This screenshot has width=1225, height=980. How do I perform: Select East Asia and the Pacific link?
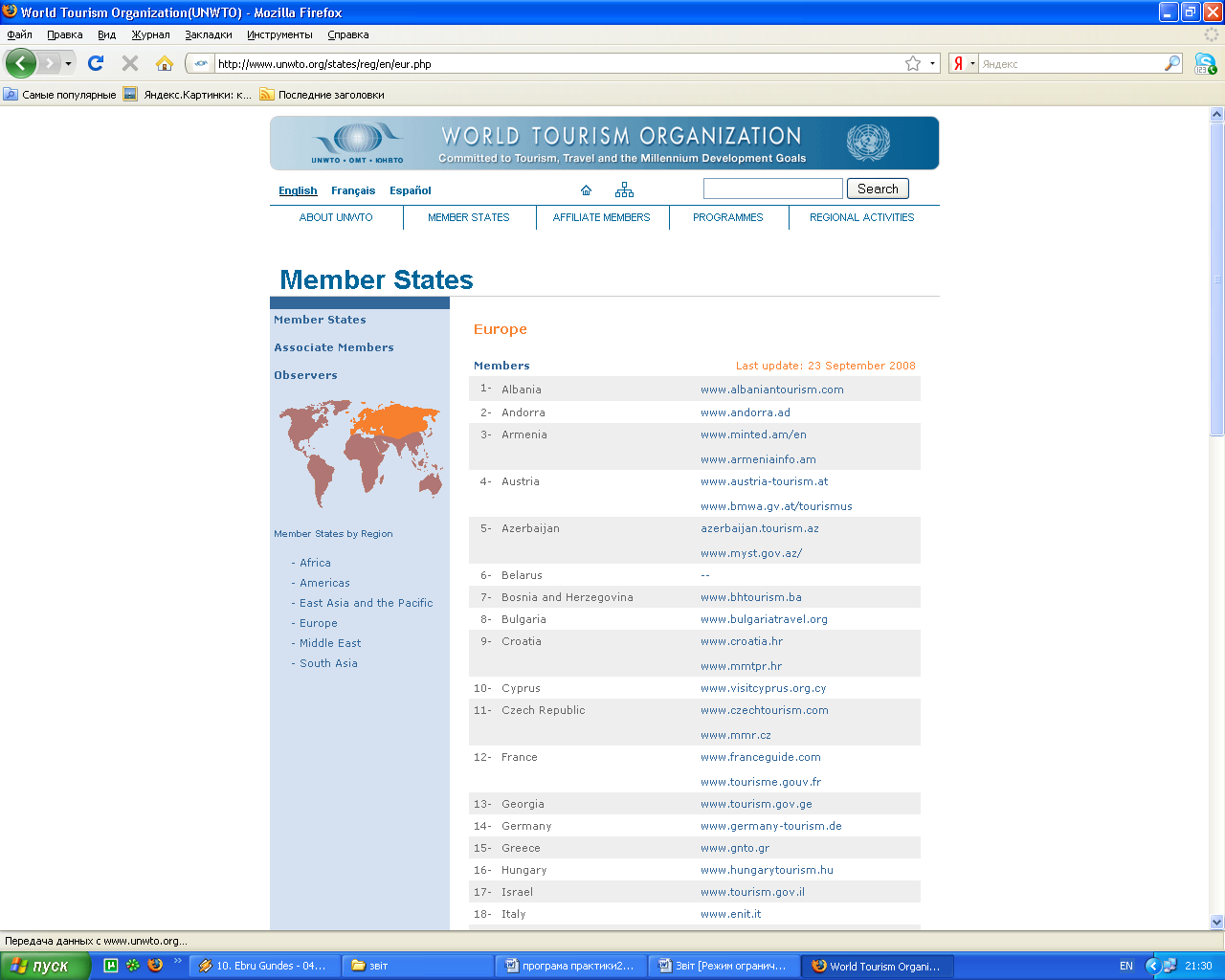pyautogui.click(x=366, y=603)
